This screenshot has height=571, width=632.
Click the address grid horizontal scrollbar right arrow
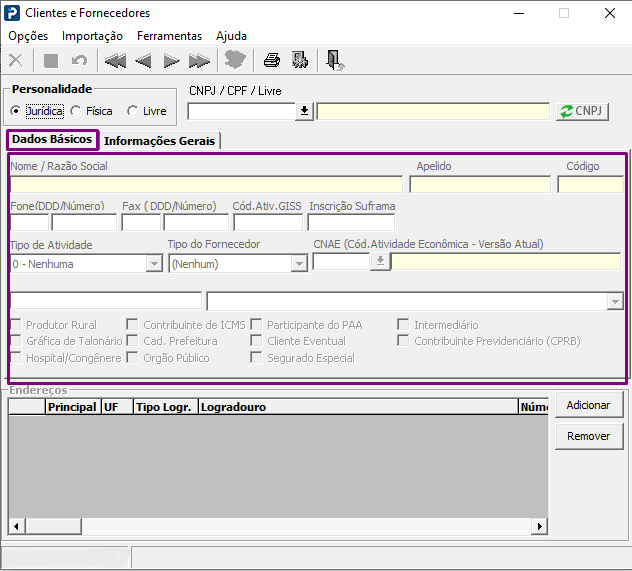click(540, 526)
